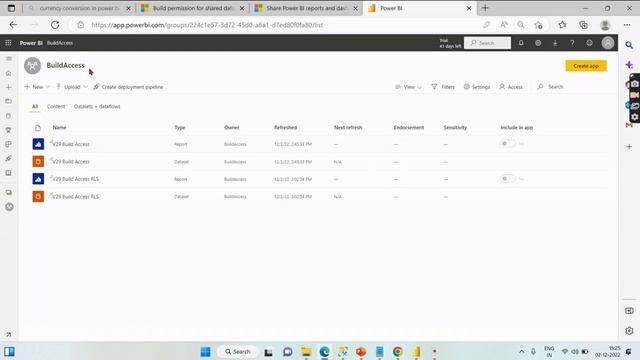The image size is (640, 360).
Task: Click the V29 Build Access RLS report icon
Action: (38, 179)
